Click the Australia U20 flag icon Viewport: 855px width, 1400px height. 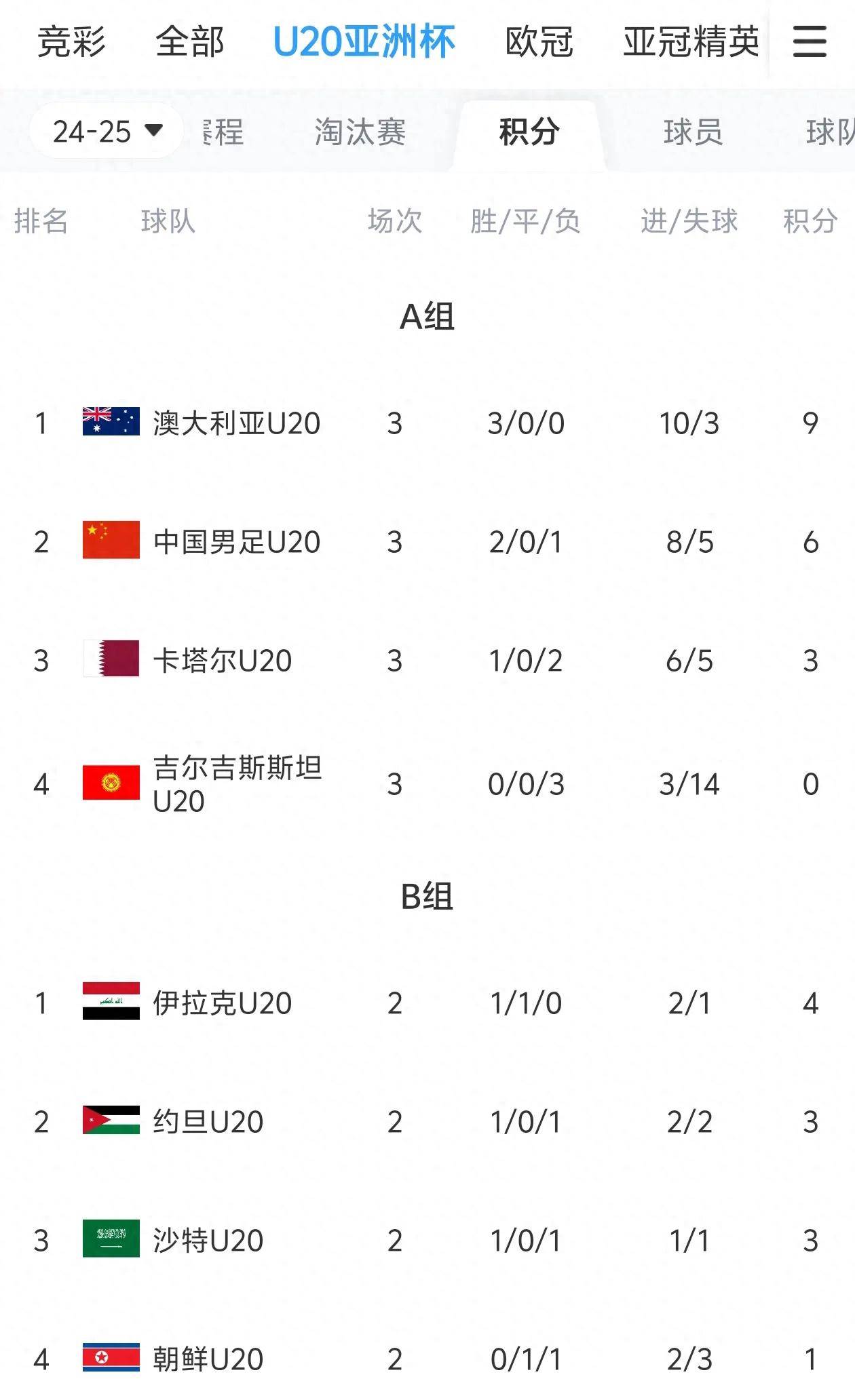[x=111, y=421]
